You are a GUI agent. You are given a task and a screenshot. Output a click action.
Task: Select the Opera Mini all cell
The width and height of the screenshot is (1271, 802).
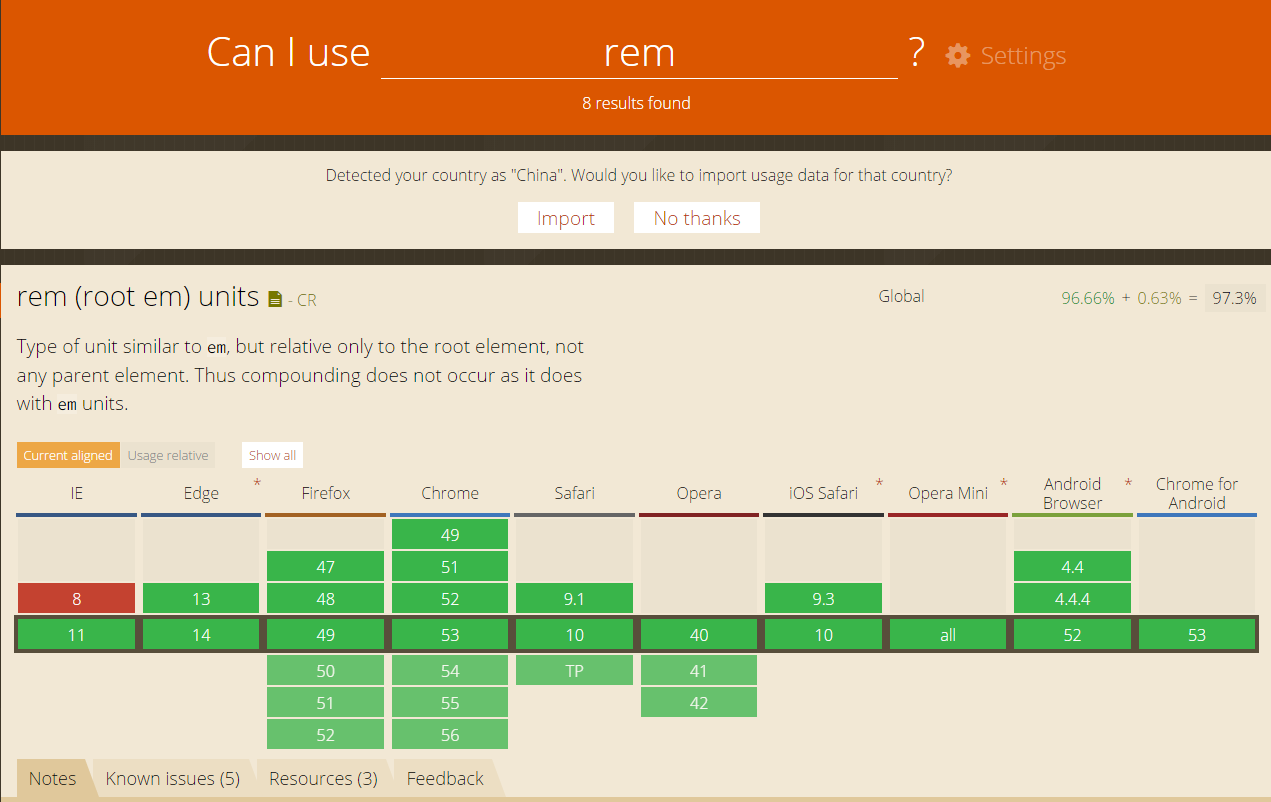tap(948, 635)
